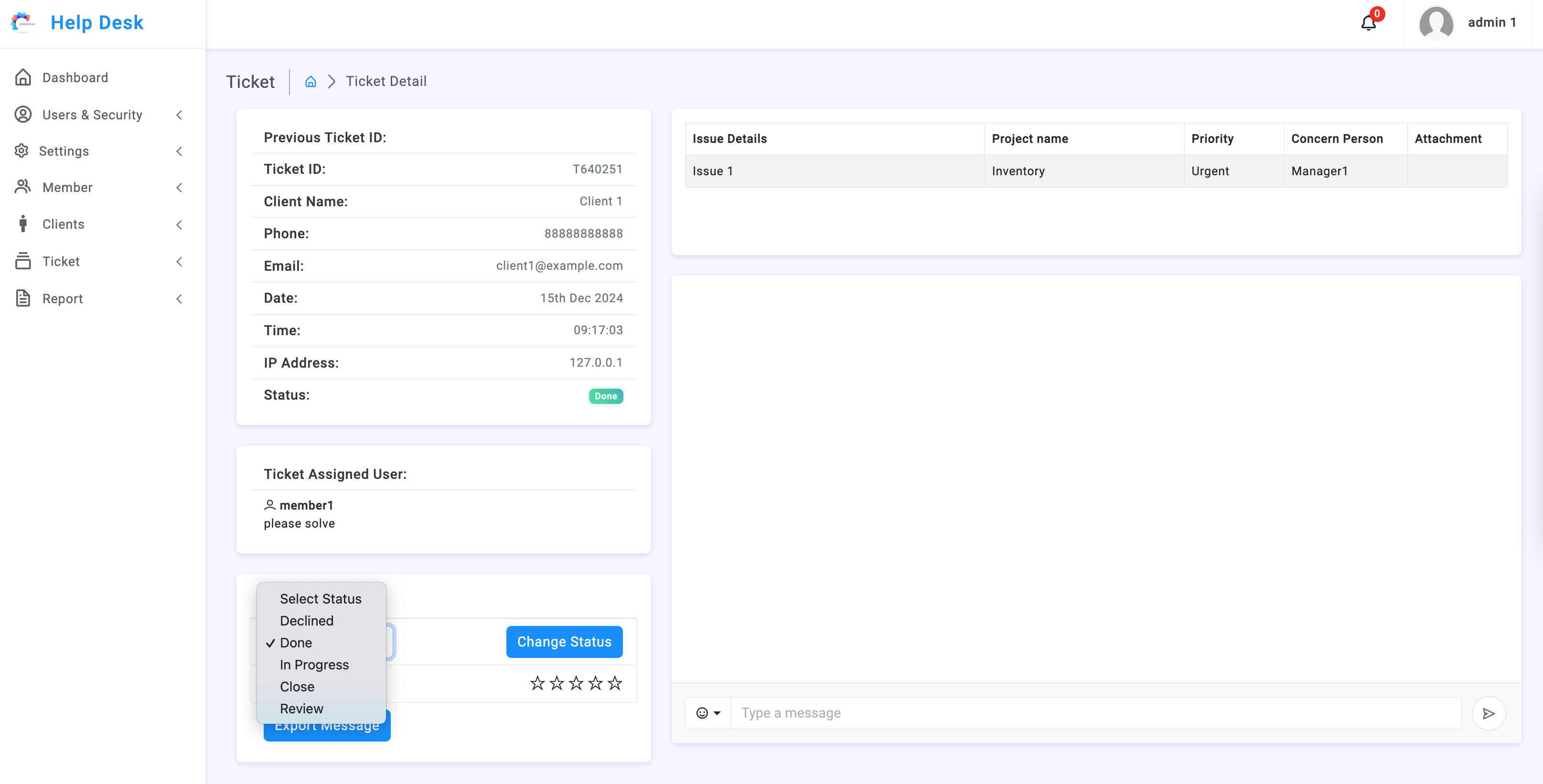The height and width of the screenshot is (784, 1543).
Task: Go to home via breadcrumb house icon
Action: click(x=311, y=81)
